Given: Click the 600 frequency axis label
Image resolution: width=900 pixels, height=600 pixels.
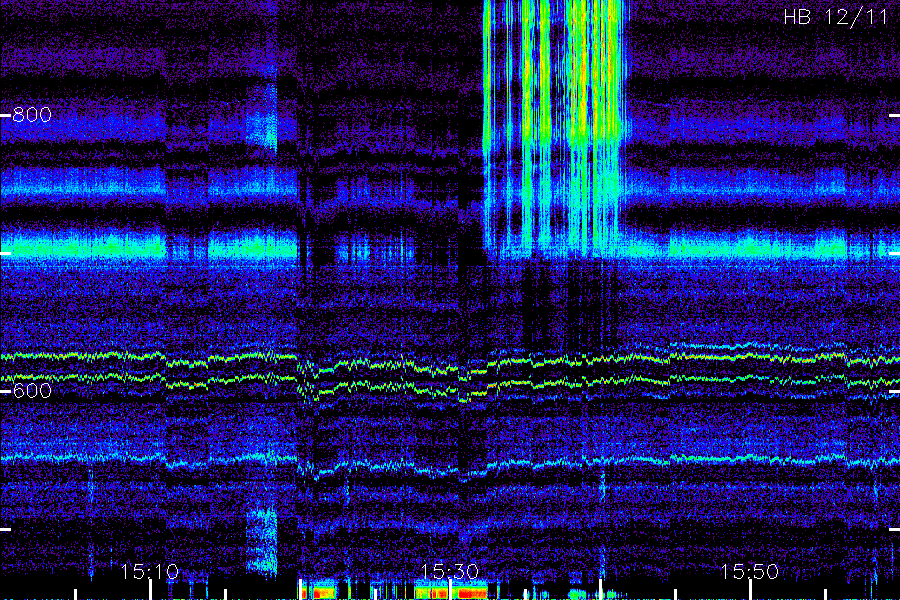Looking at the screenshot, I should click(x=32, y=391).
